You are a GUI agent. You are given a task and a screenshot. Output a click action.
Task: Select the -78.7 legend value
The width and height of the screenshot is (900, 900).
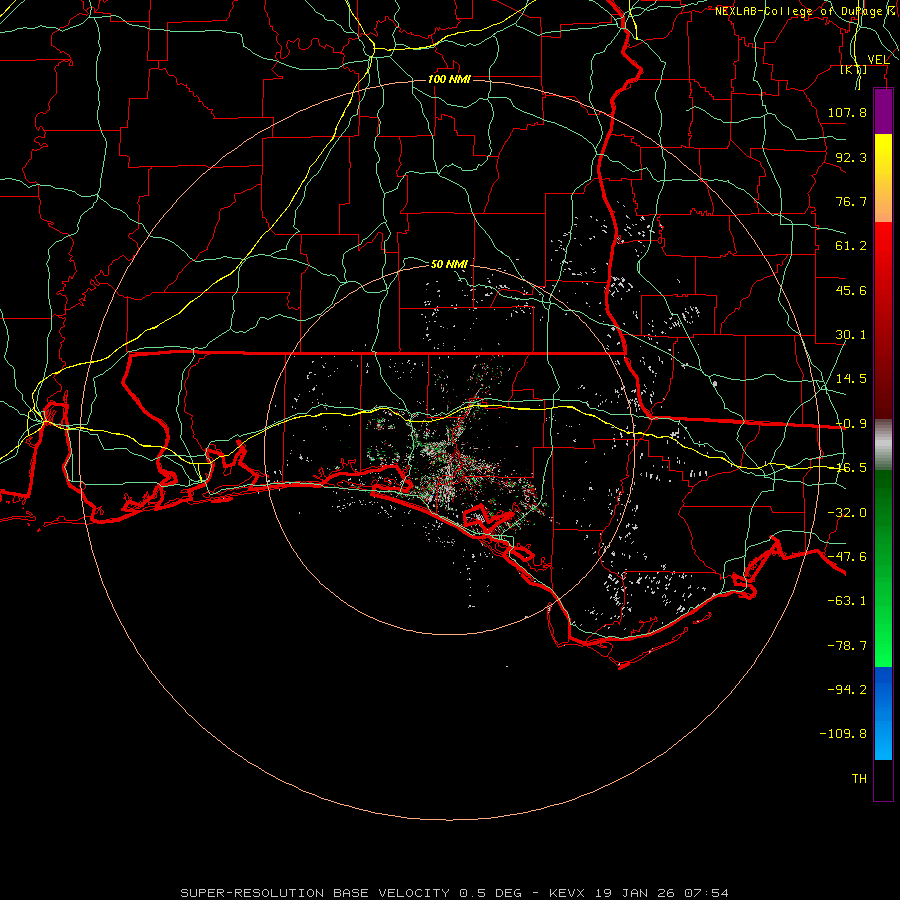pos(847,646)
